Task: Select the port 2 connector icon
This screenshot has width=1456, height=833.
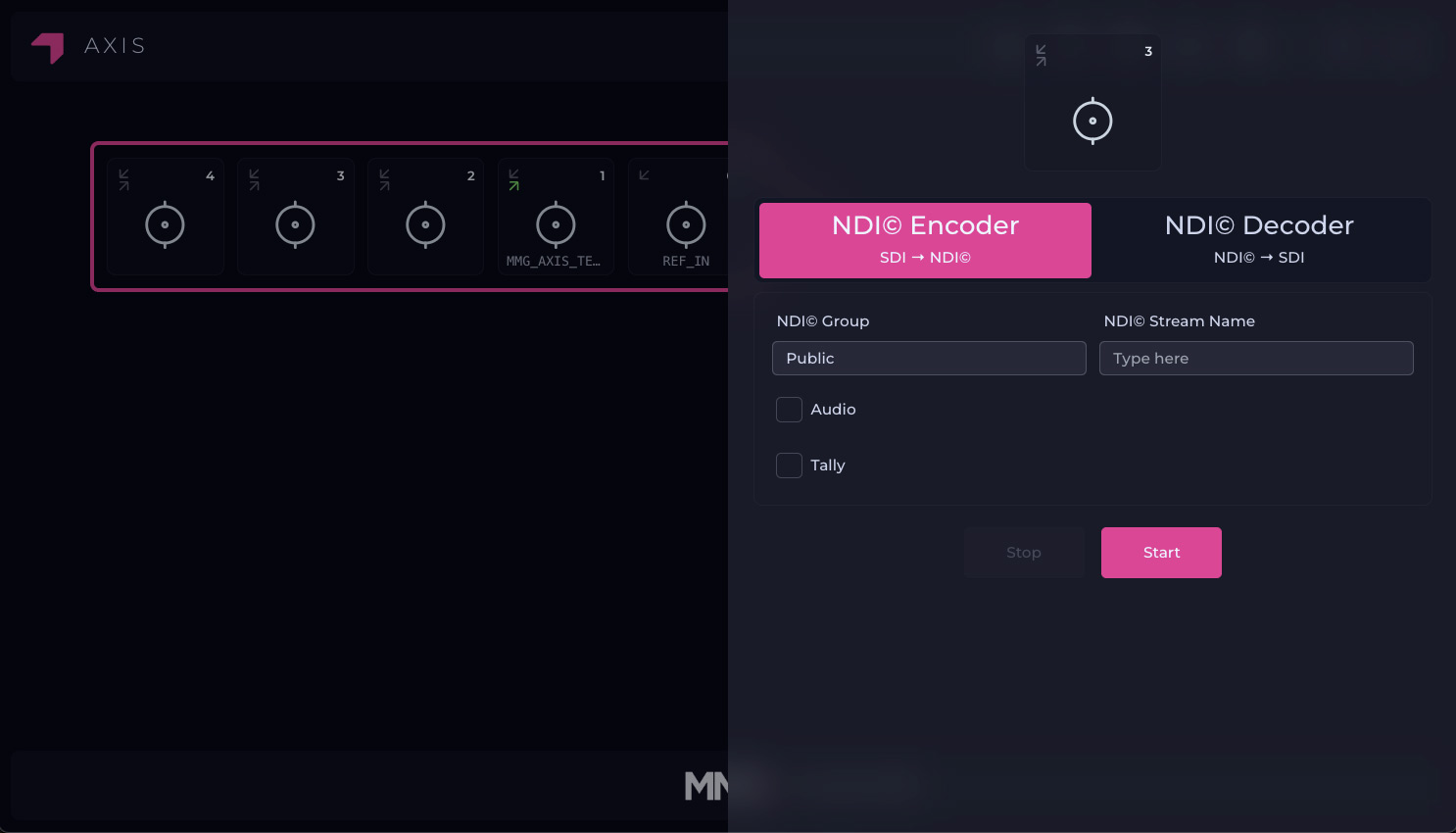Action: coord(425,225)
